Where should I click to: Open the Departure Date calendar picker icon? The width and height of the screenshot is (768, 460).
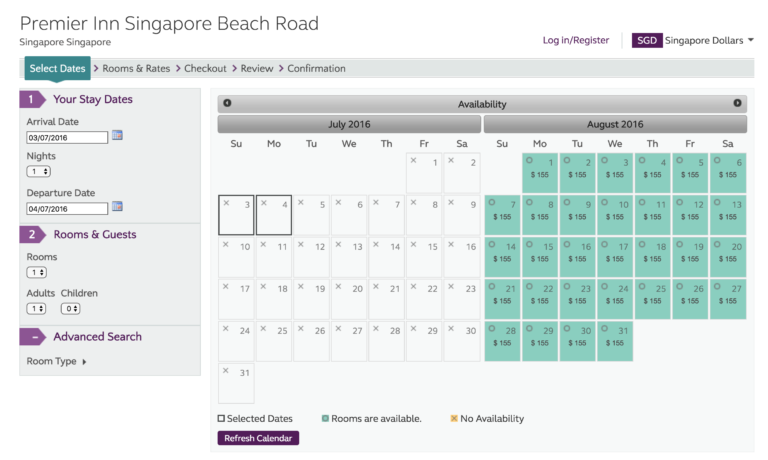click(117, 207)
